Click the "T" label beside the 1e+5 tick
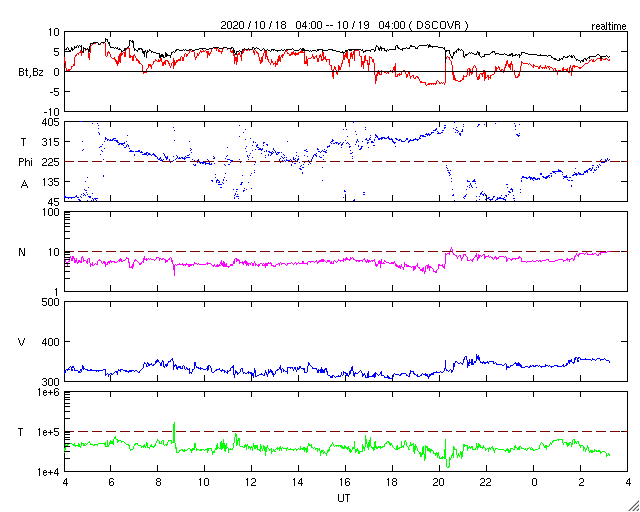The image size is (640, 512). point(21,432)
